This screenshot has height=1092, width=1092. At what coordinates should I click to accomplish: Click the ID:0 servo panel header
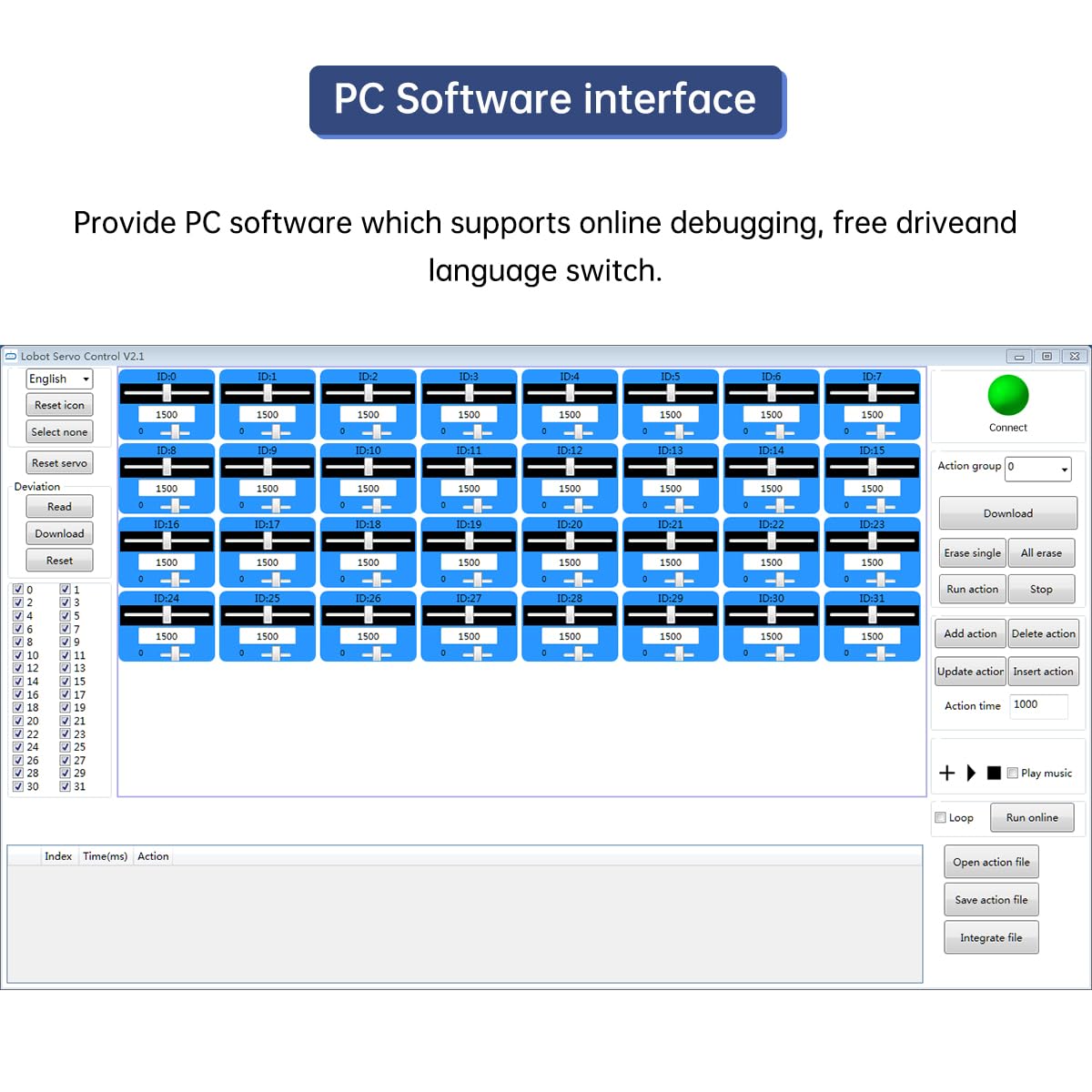(x=167, y=376)
